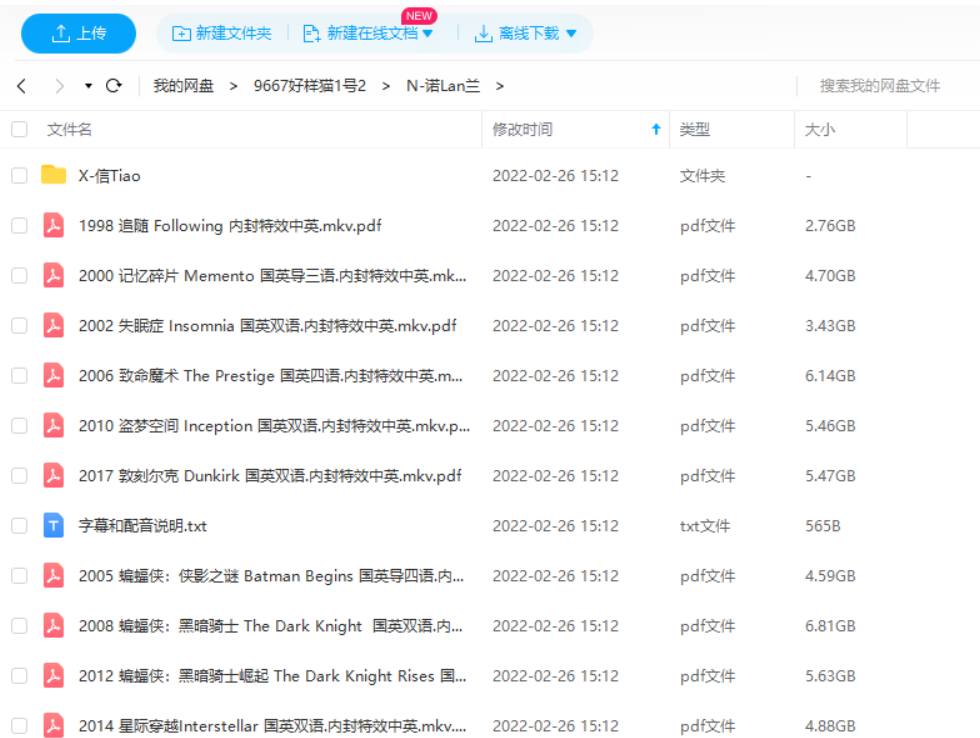This screenshot has width=980, height=738.
Task: Click the 搜索我的网盘文件 search field
Action: (x=880, y=86)
